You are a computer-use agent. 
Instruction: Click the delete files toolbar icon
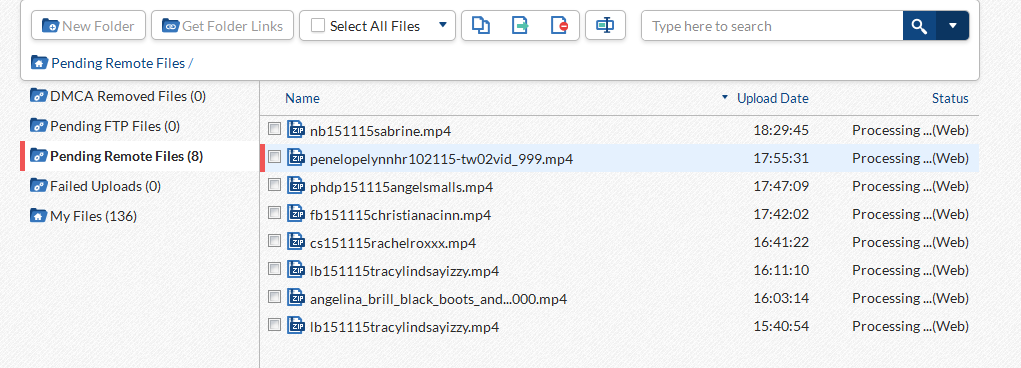tap(559, 26)
